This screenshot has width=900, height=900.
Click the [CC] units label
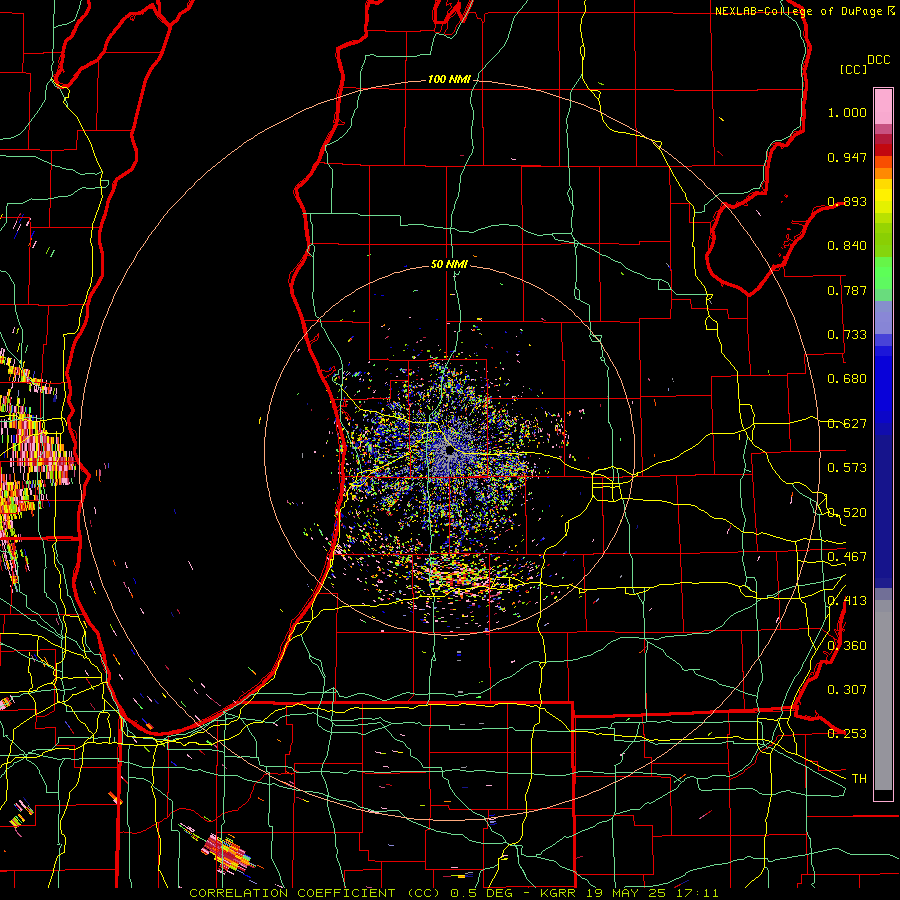pyautogui.click(x=854, y=69)
